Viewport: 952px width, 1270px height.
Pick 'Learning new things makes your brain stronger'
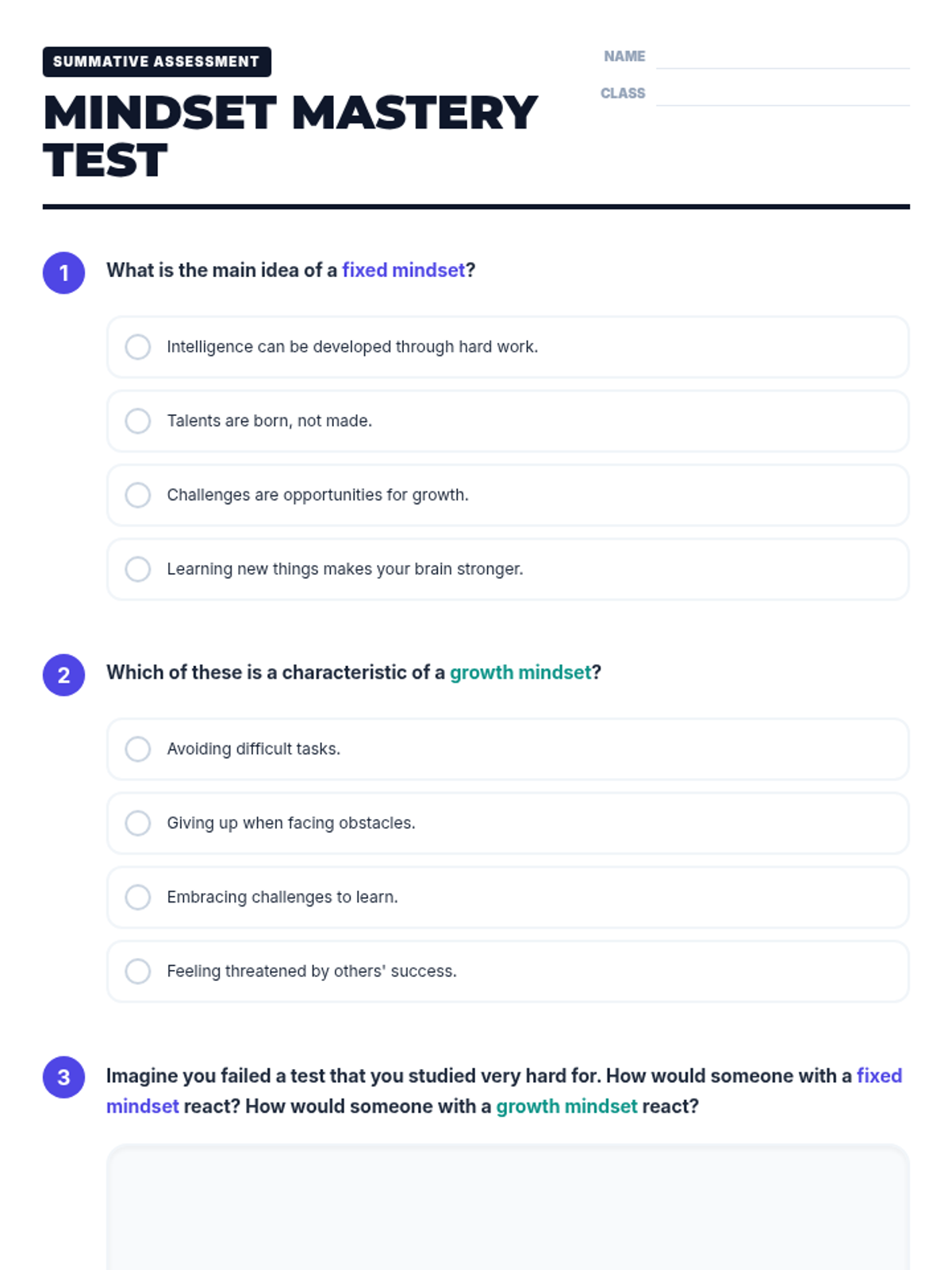pyautogui.click(x=137, y=569)
